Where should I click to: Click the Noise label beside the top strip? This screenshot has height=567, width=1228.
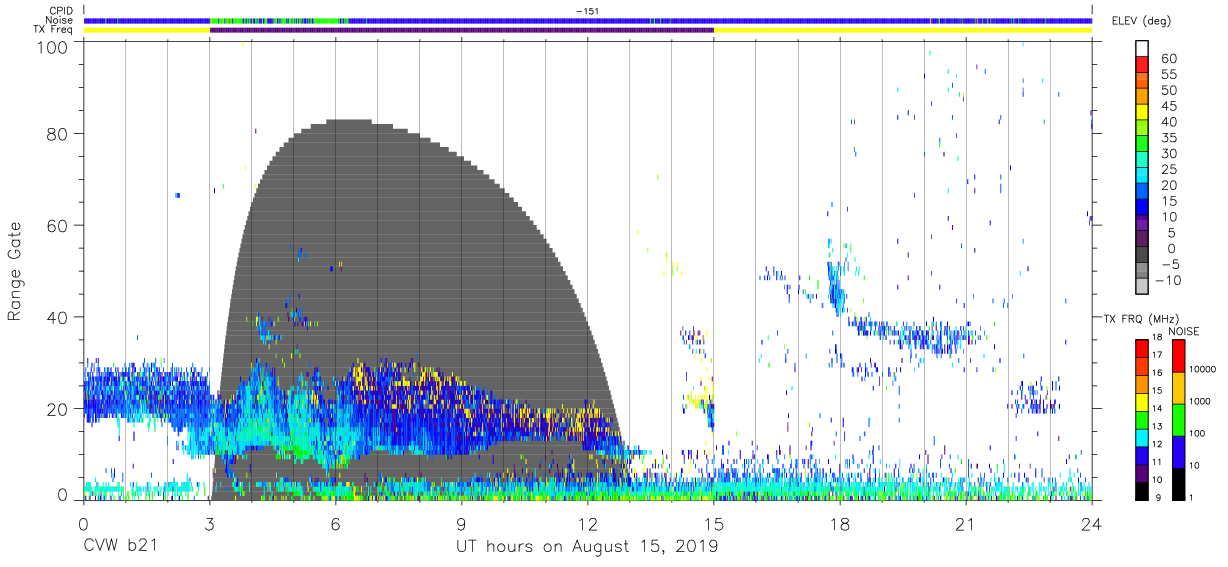59,20
